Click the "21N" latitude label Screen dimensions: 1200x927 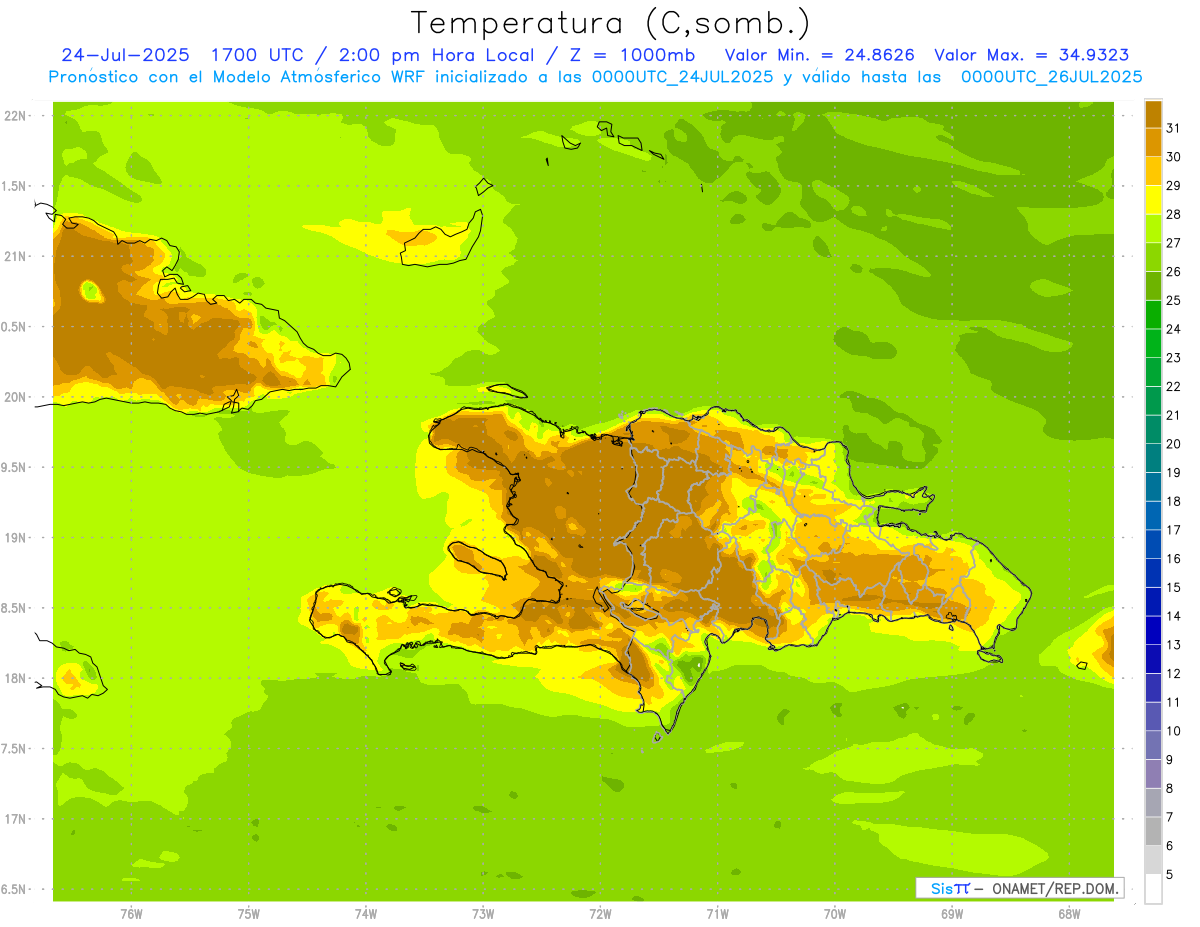click(16, 256)
